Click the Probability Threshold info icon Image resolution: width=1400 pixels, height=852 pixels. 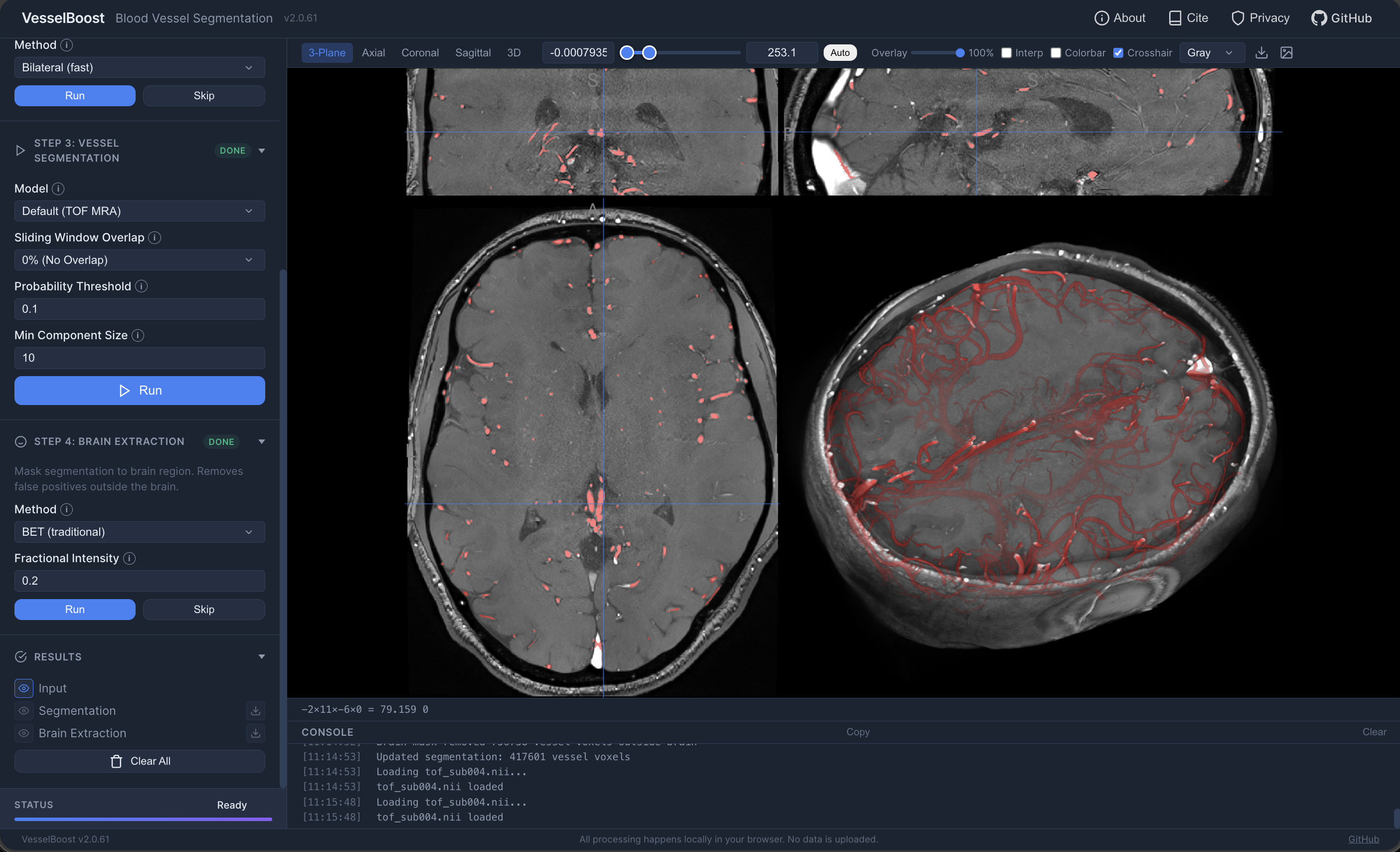[x=141, y=286]
